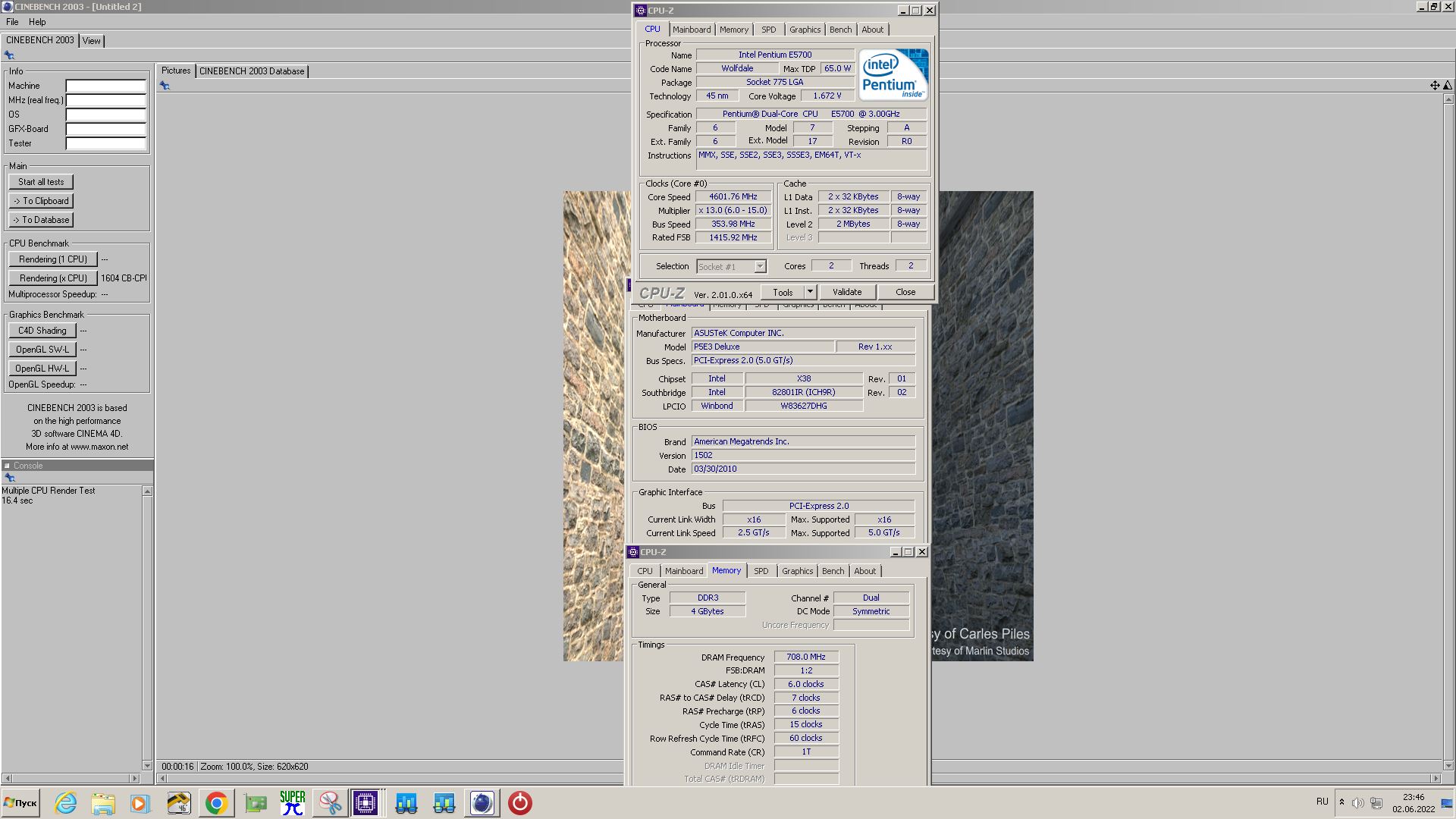Click the green graphics card icon in taskbar
Screen dimensions: 1456x819
[256, 803]
